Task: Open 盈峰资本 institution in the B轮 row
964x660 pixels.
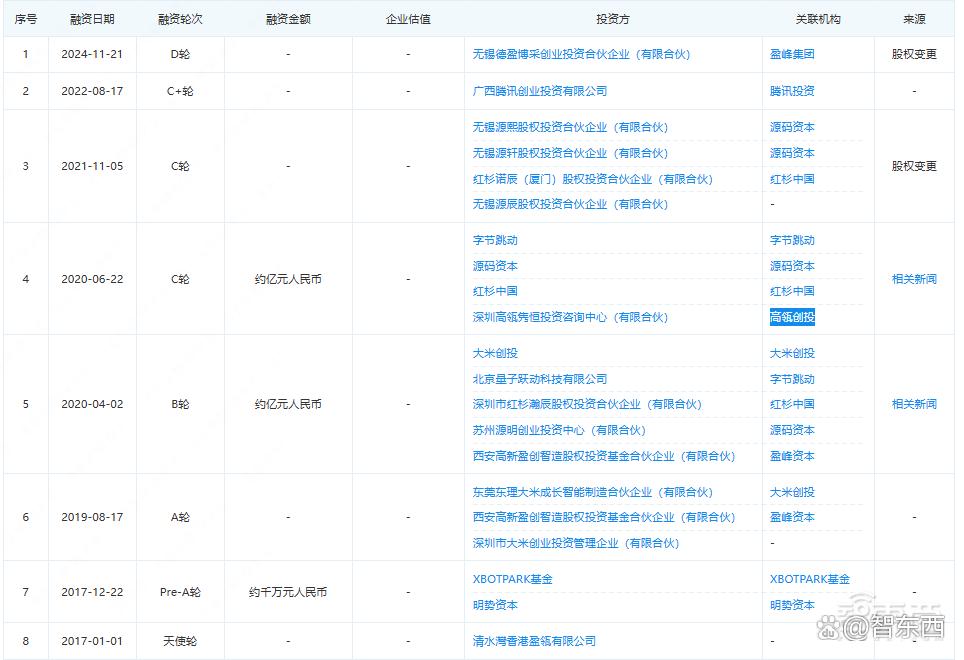Action: pyautogui.click(x=792, y=456)
